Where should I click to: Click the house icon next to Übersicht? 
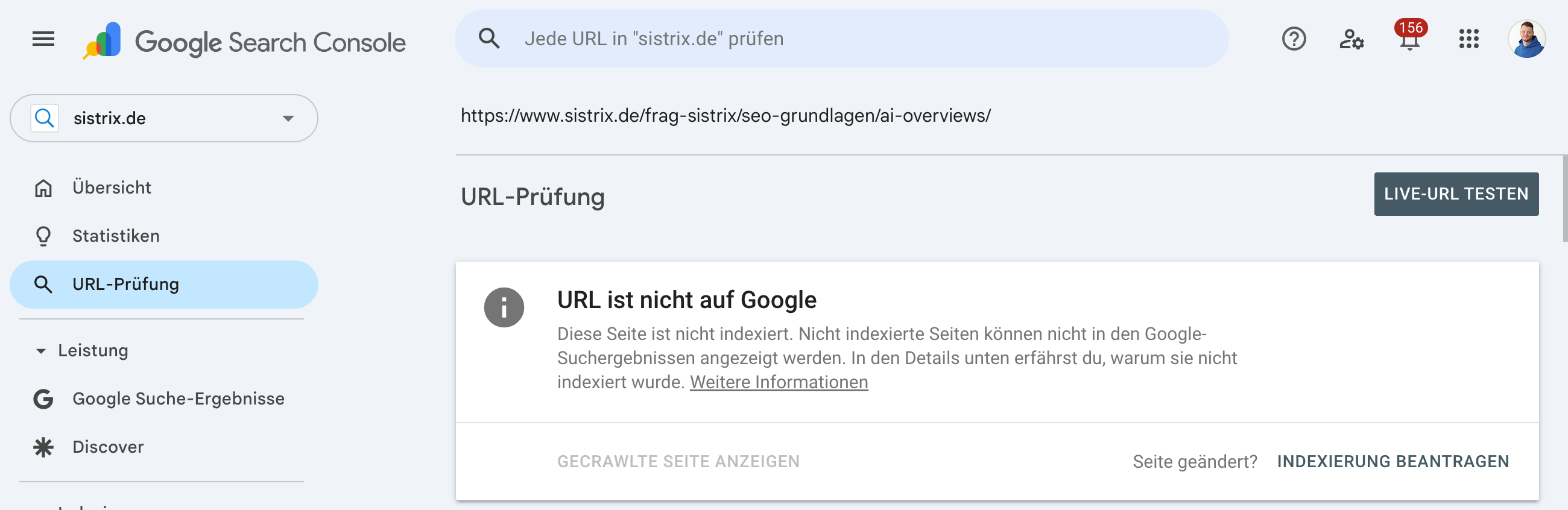tap(43, 188)
